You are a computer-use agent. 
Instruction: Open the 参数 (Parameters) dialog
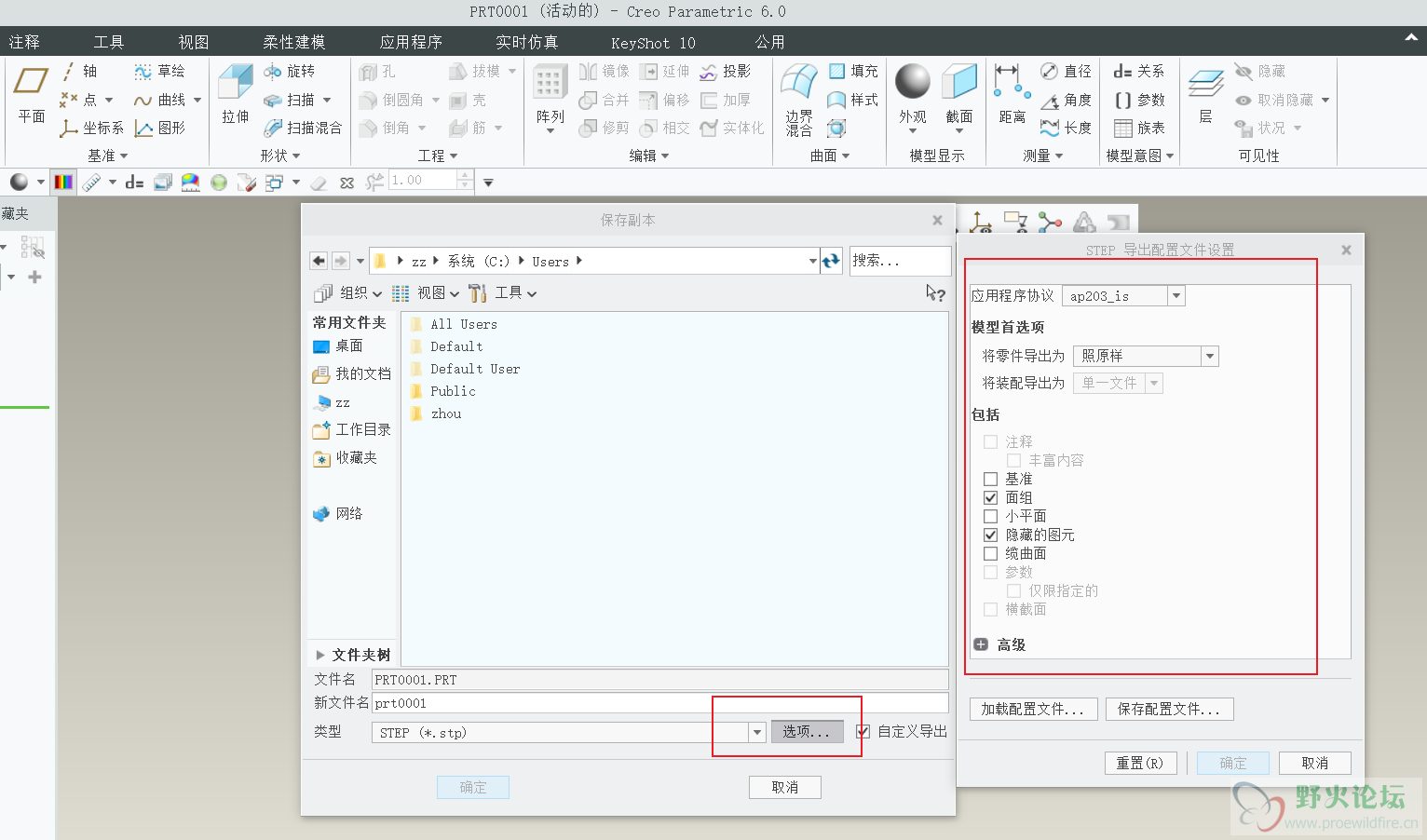(x=1139, y=100)
